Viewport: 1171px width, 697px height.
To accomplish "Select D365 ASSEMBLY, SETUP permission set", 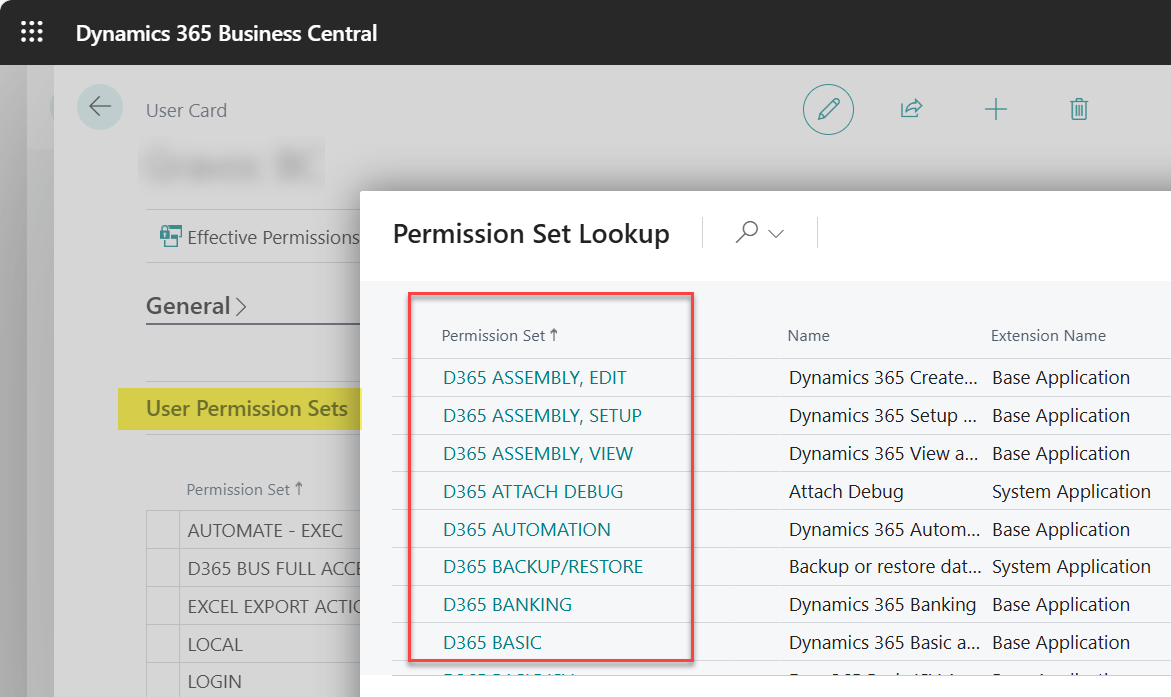I will click(542, 415).
